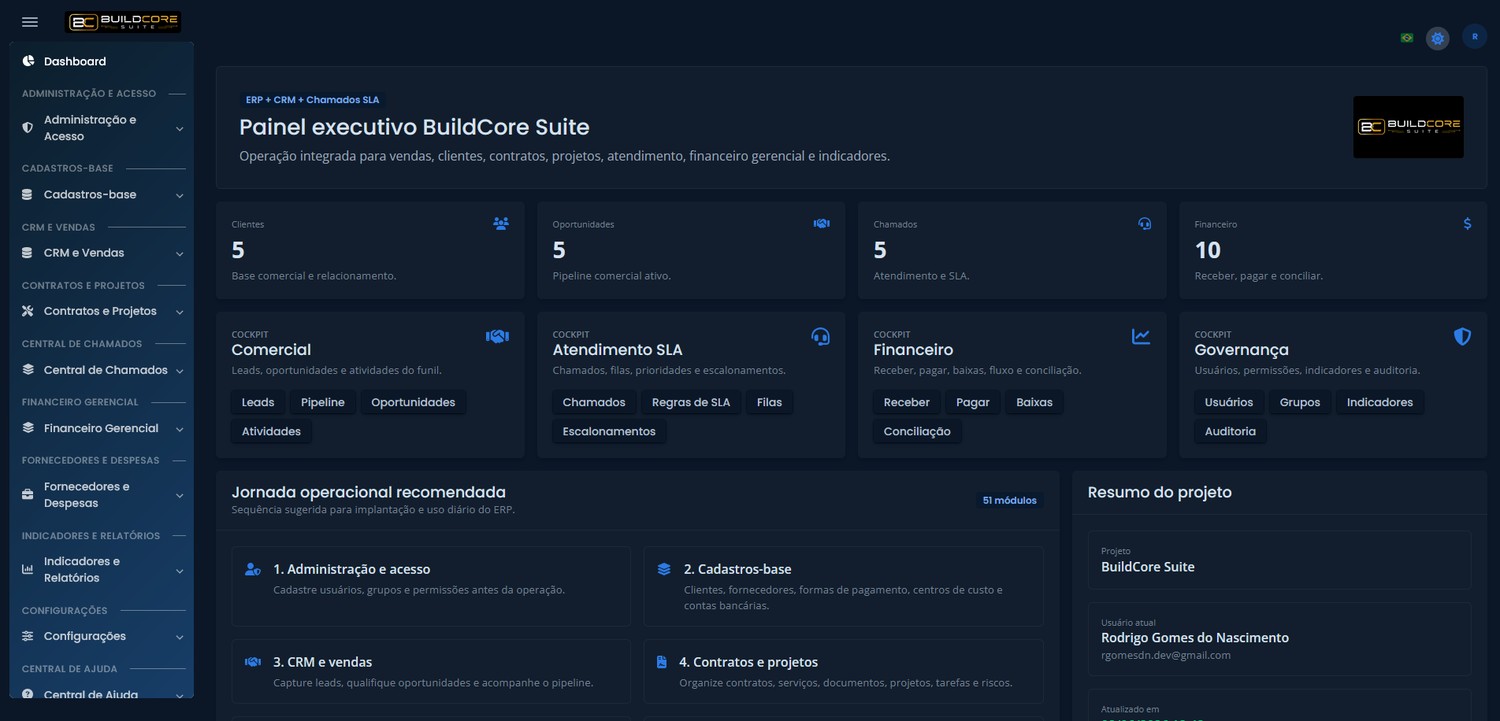This screenshot has width=1500, height=721.
Task: Open the Atividades button
Action: [271, 431]
